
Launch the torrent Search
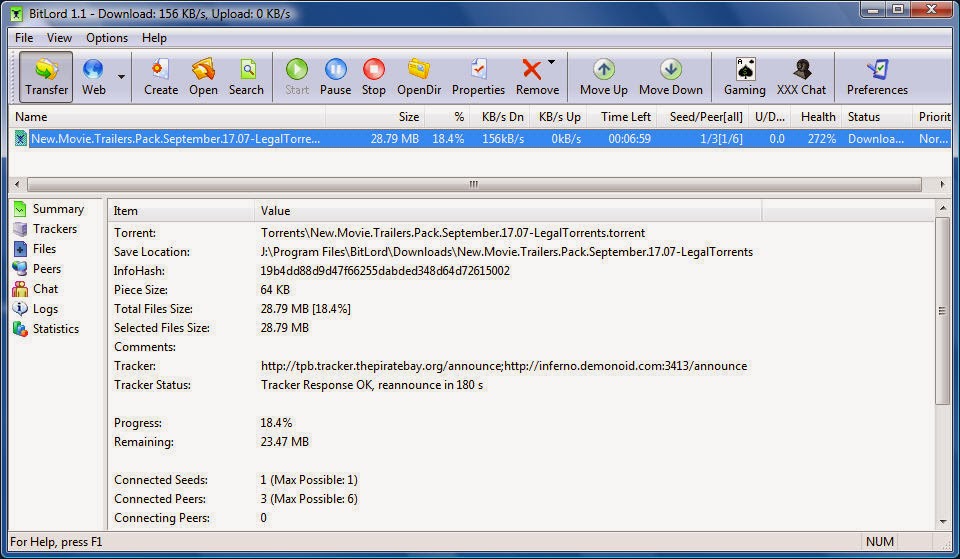[246, 77]
